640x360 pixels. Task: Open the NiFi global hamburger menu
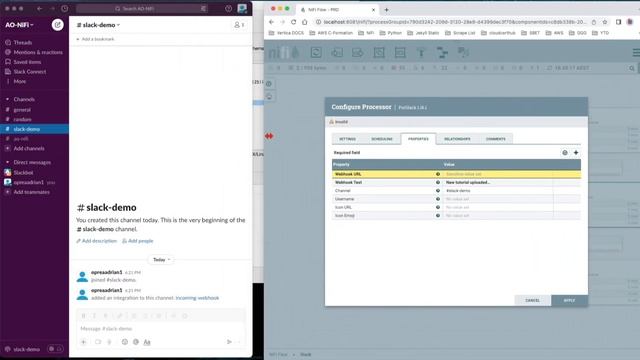pos(636,52)
